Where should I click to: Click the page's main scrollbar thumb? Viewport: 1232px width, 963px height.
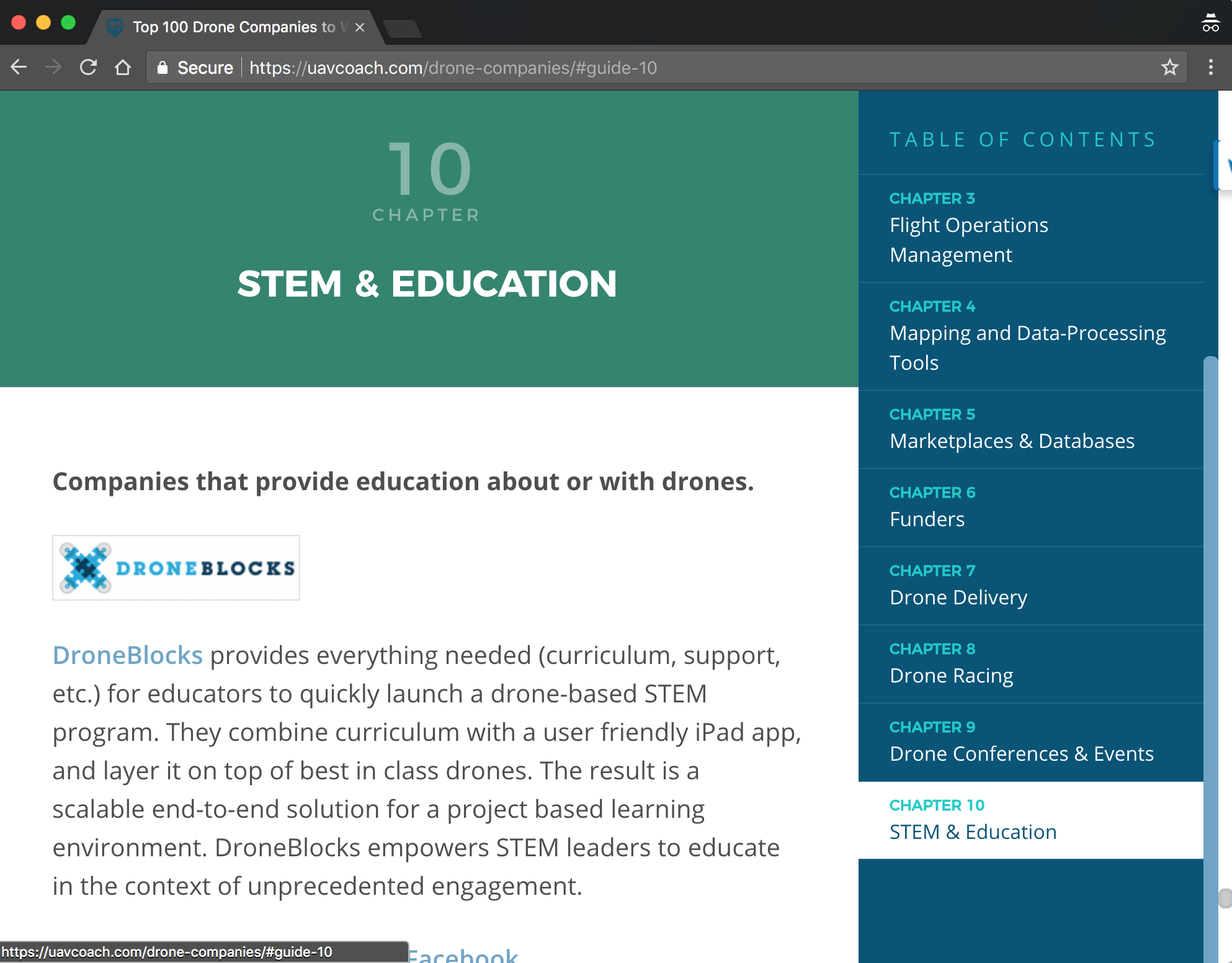point(1225,898)
